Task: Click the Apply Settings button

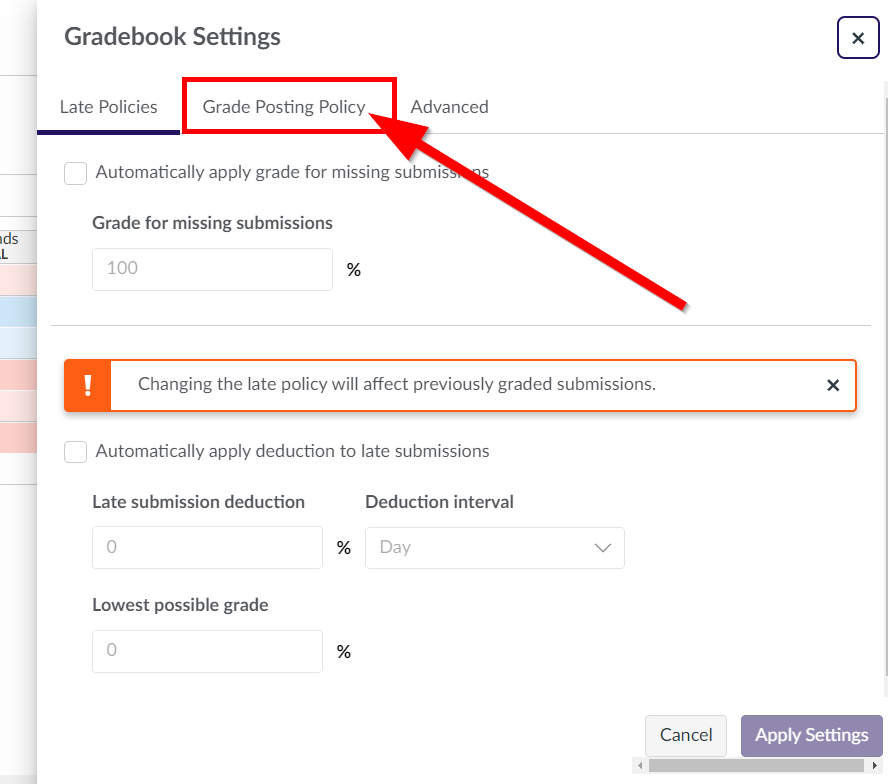Action: 811,735
